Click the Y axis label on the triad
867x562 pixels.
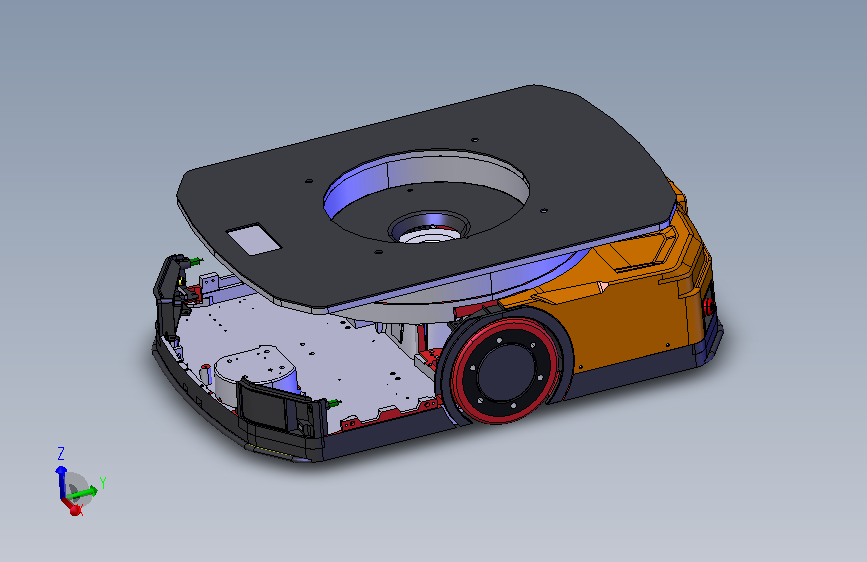(102, 483)
